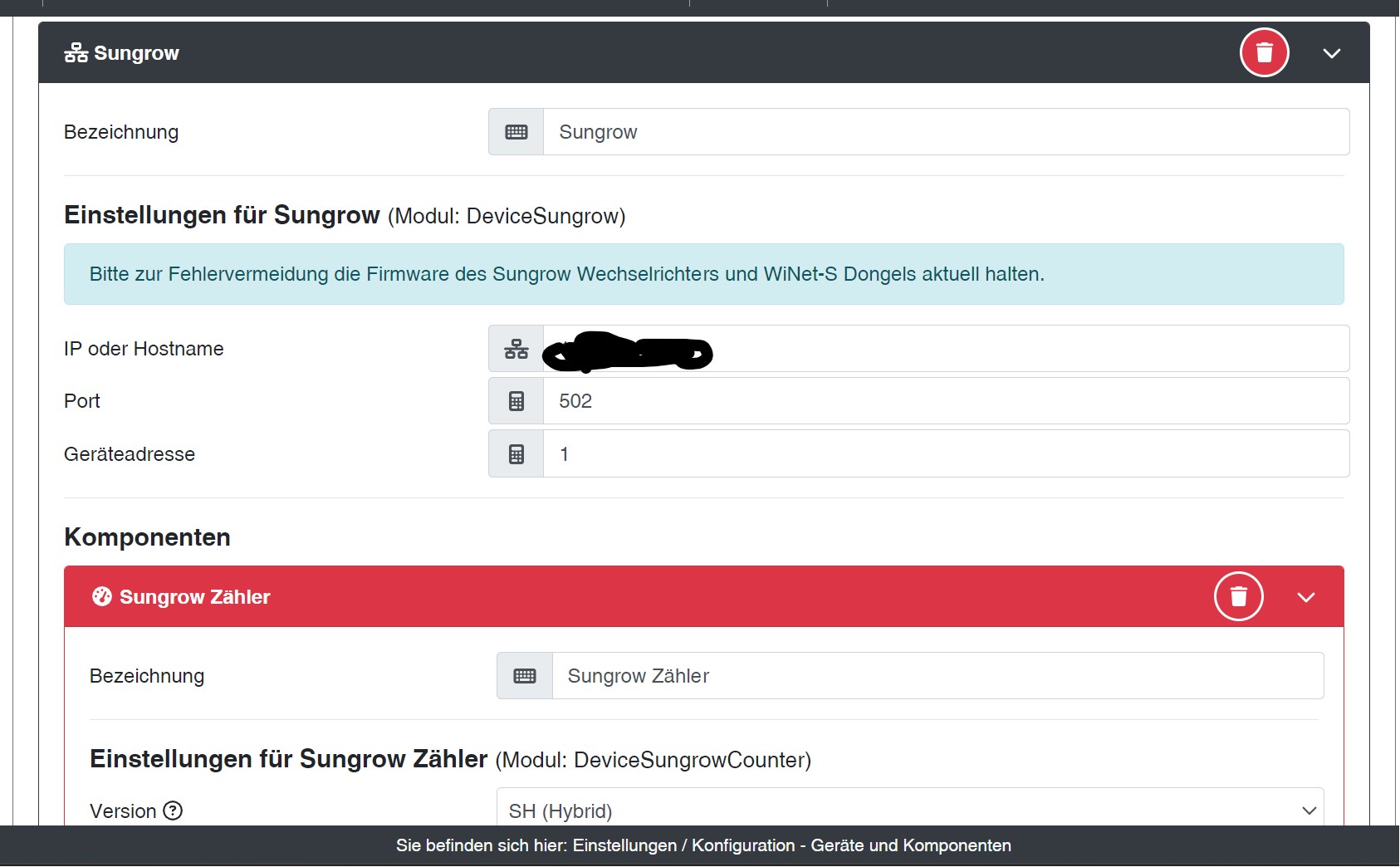
Task: Click the Geräteadresse label
Action: pos(130,454)
